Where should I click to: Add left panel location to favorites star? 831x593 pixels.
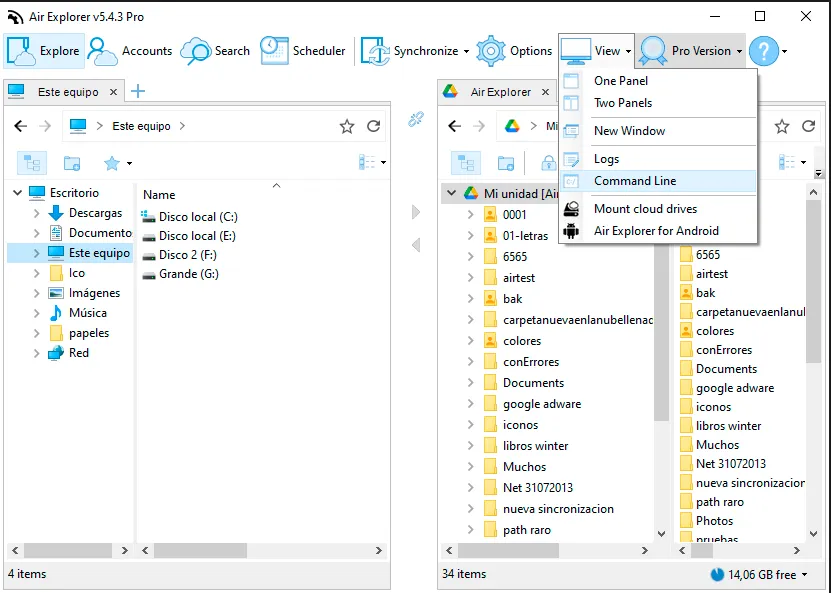coord(347,126)
